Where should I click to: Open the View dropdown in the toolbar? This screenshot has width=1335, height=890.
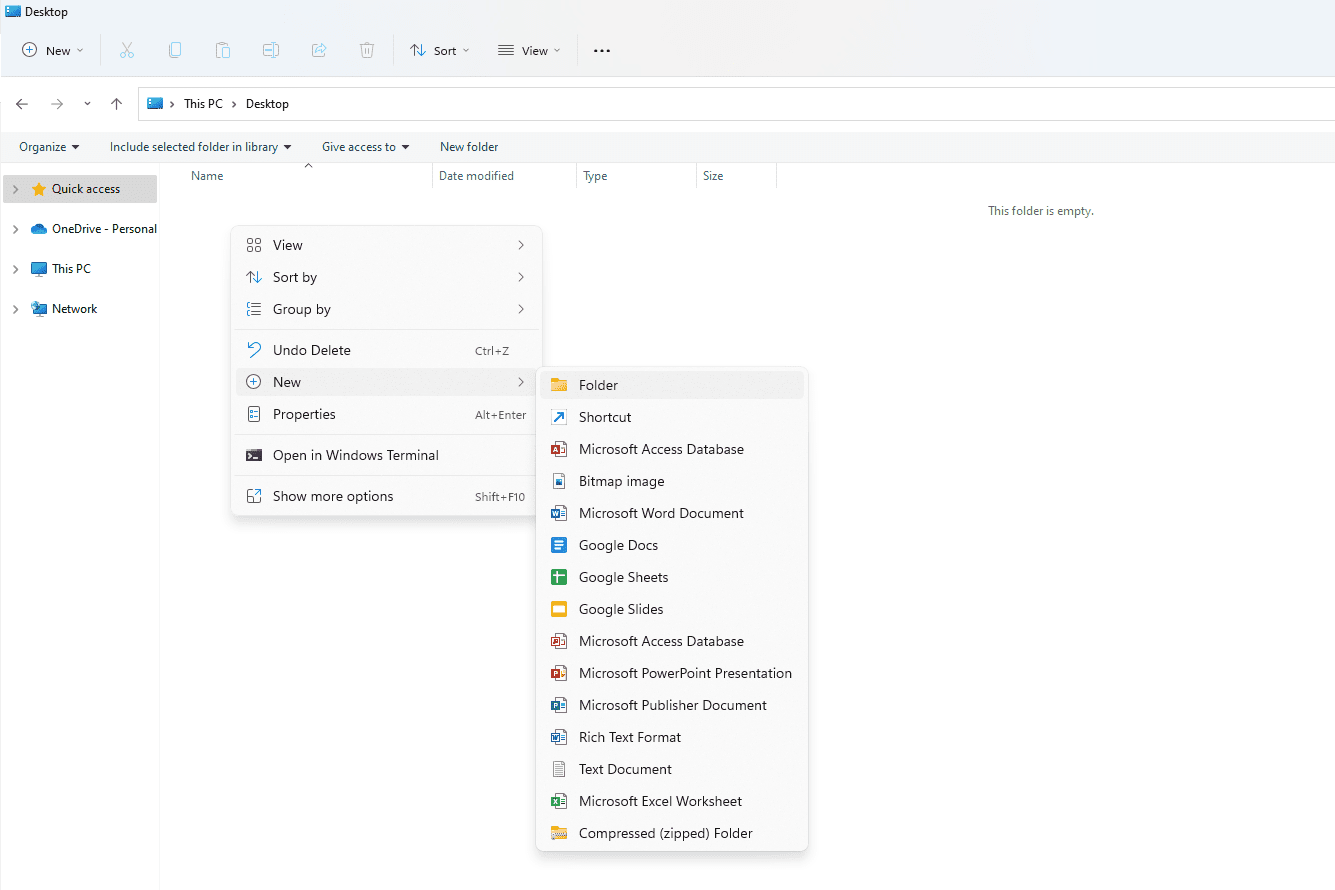tap(529, 51)
